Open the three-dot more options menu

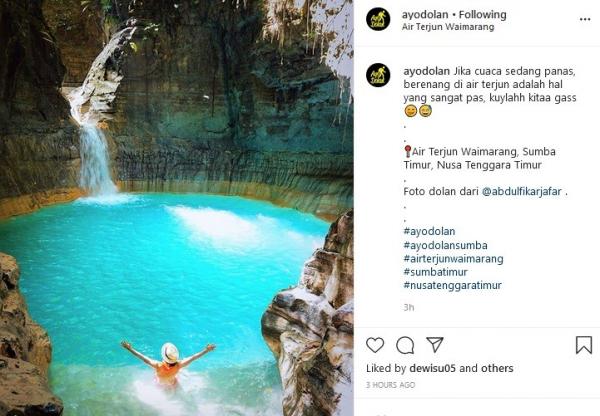click(x=585, y=19)
